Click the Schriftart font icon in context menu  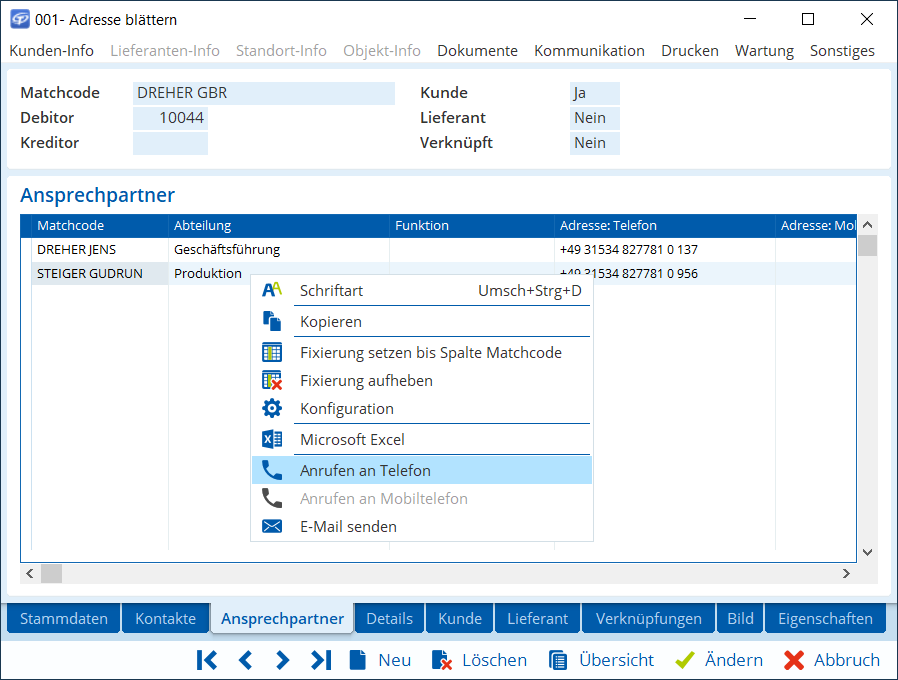click(x=272, y=290)
